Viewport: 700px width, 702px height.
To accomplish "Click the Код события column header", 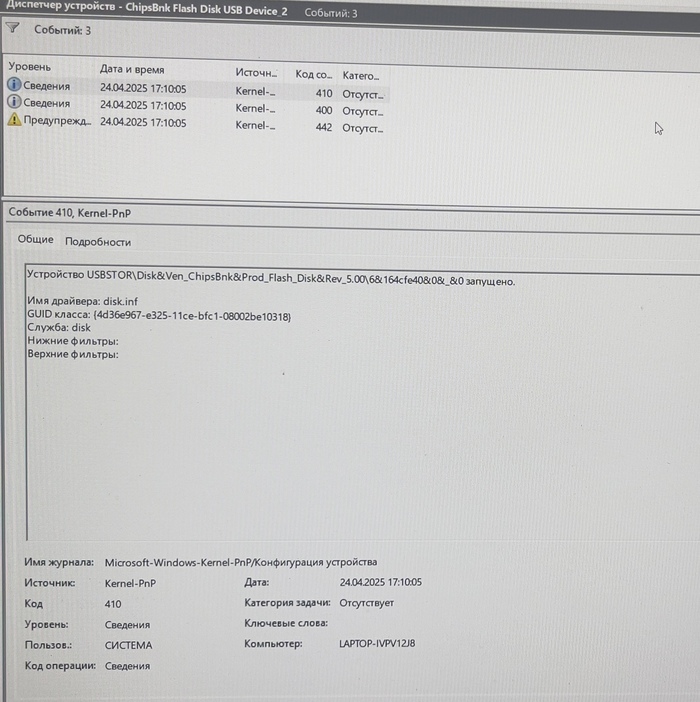I will 313,74.
